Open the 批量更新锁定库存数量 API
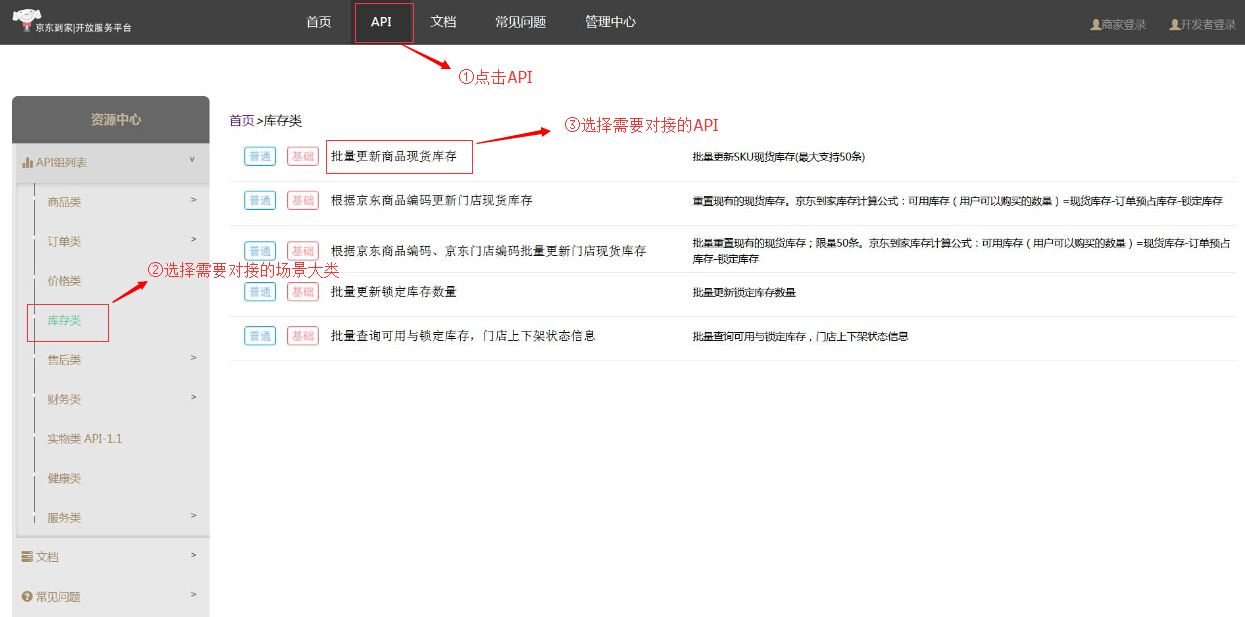 click(394, 292)
